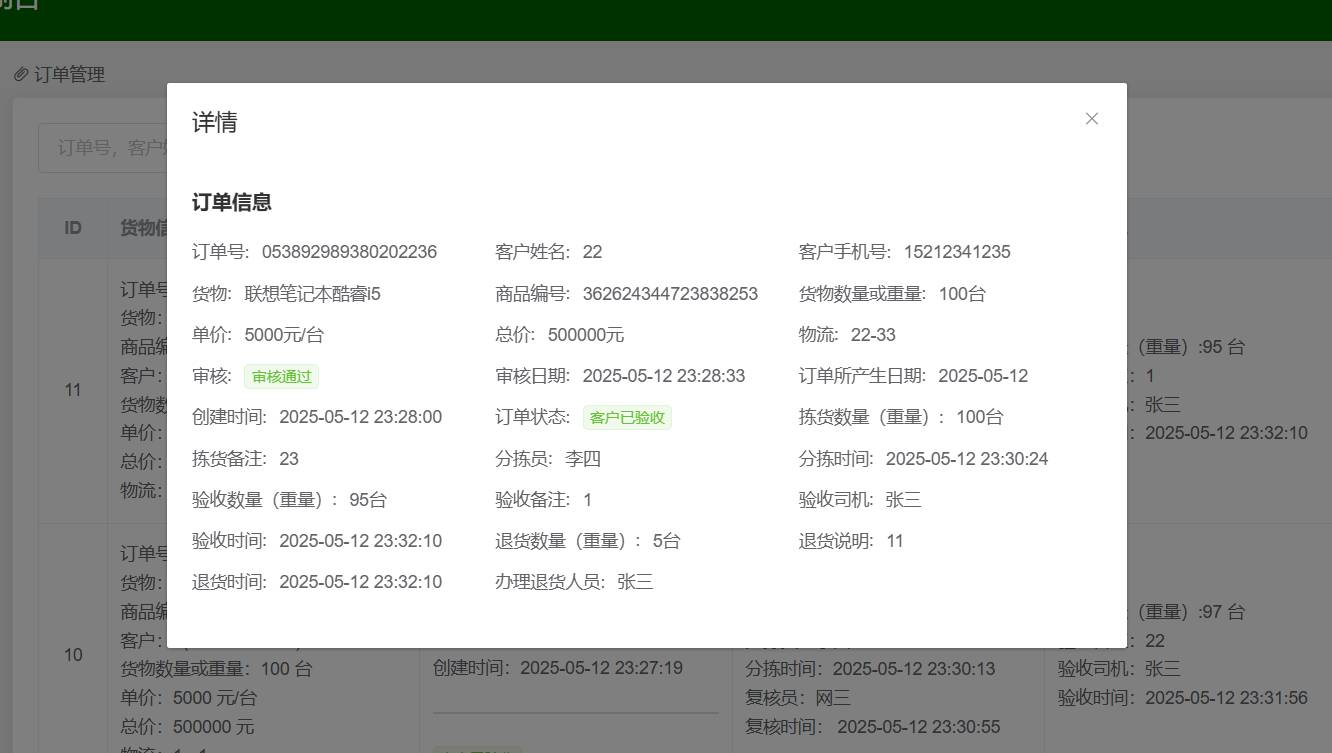The width and height of the screenshot is (1332, 753).
Task: Click the order number 053892989380202236
Action: click(x=349, y=252)
